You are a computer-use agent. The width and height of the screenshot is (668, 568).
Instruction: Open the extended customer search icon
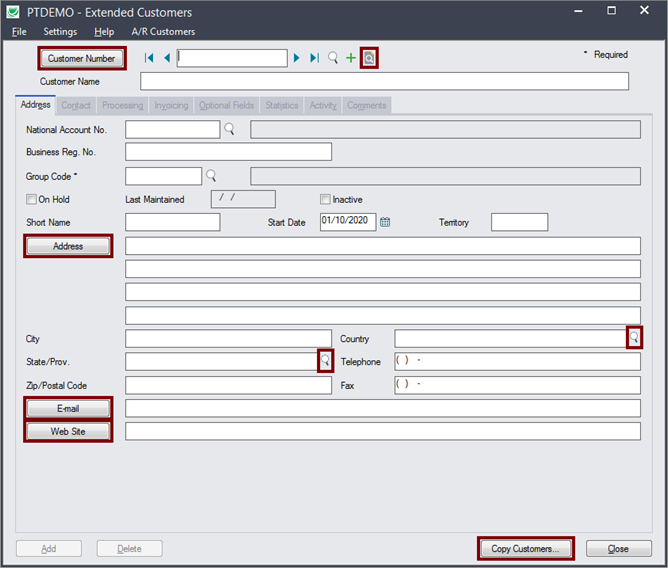tap(369, 59)
